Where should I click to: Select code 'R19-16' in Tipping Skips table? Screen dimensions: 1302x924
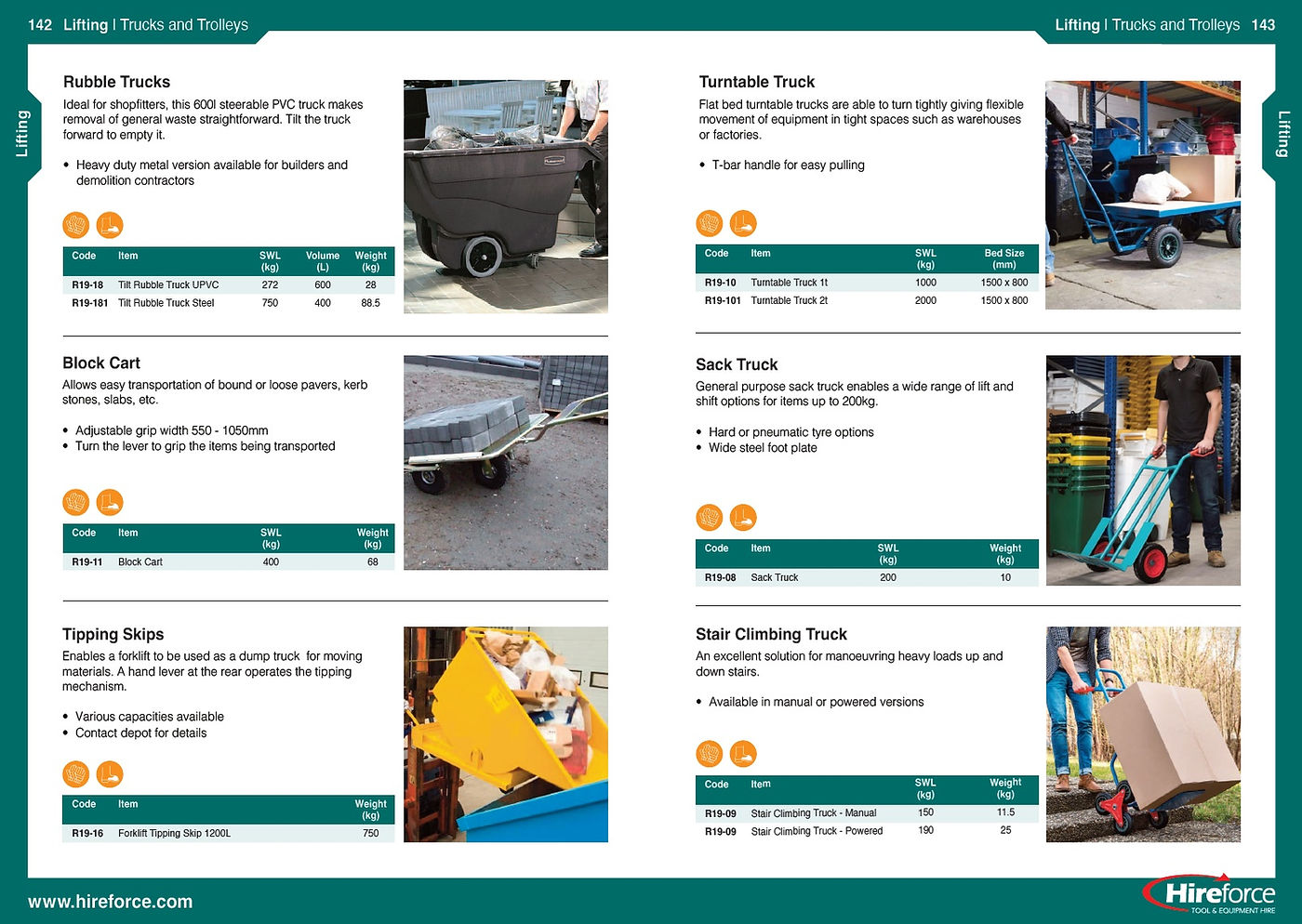[87, 834]
